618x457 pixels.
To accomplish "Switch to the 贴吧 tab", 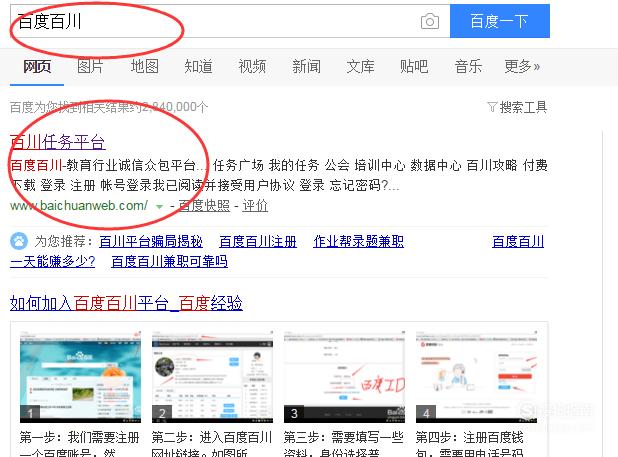I will pyautogui.click(x=414, y=67).
